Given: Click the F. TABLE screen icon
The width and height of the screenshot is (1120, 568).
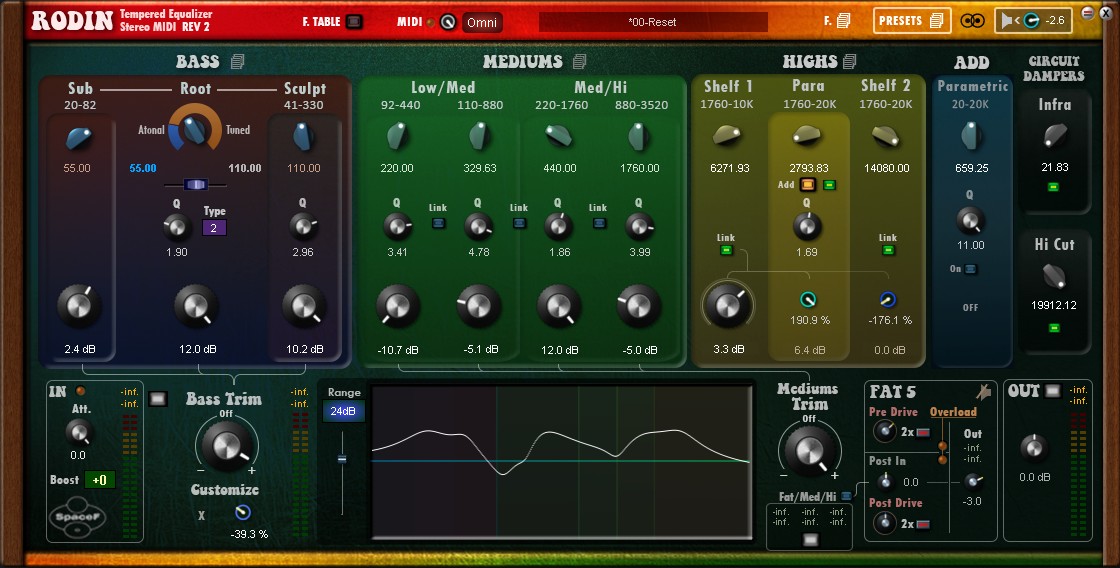Looking at the screenshot, I should 355,21.
